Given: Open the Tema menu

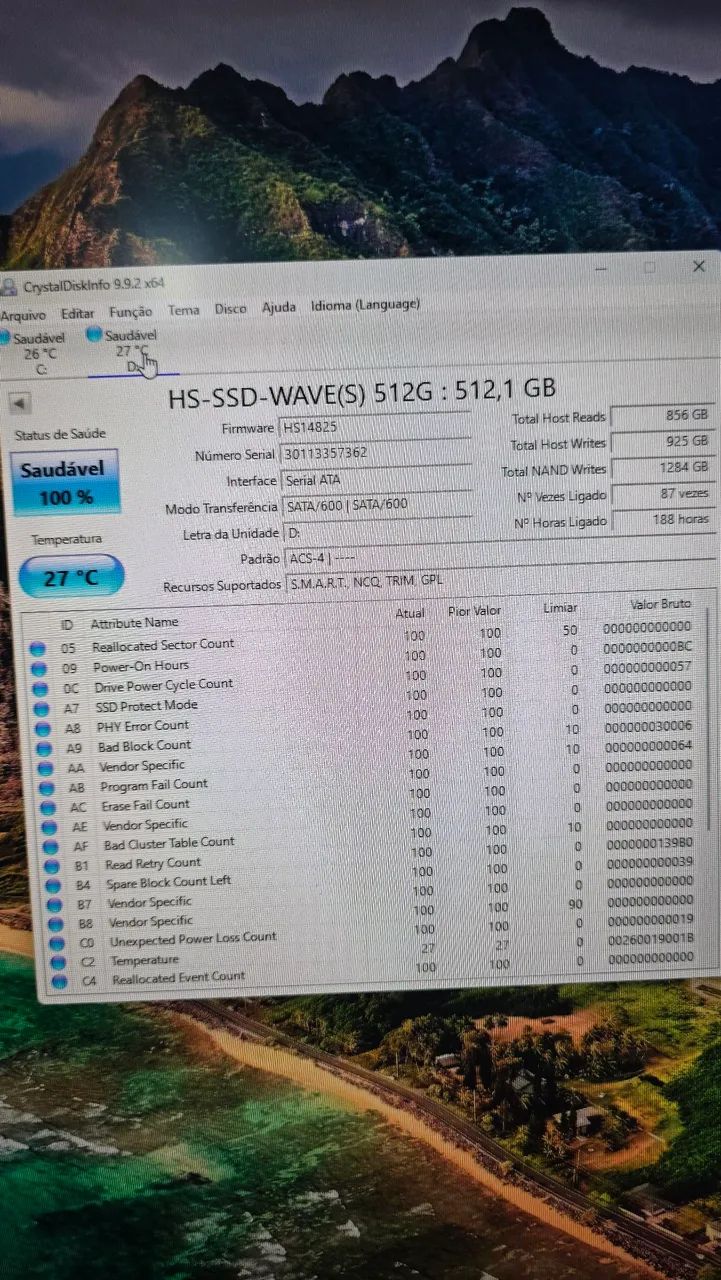Looking at the screenshot, I should [x=184, y=310].
